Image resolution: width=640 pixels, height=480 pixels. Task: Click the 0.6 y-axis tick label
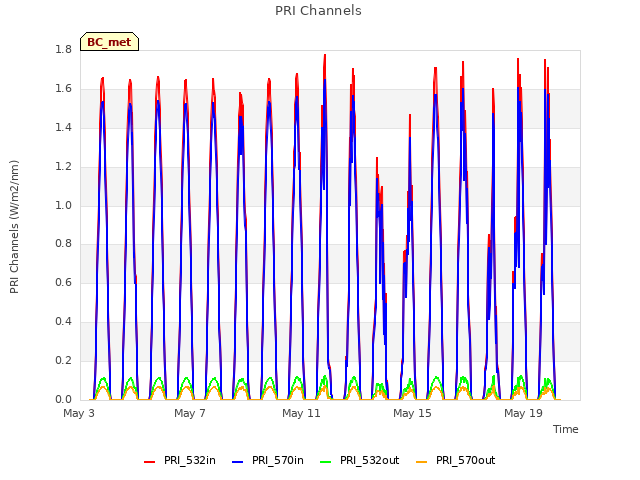(63, 282)
